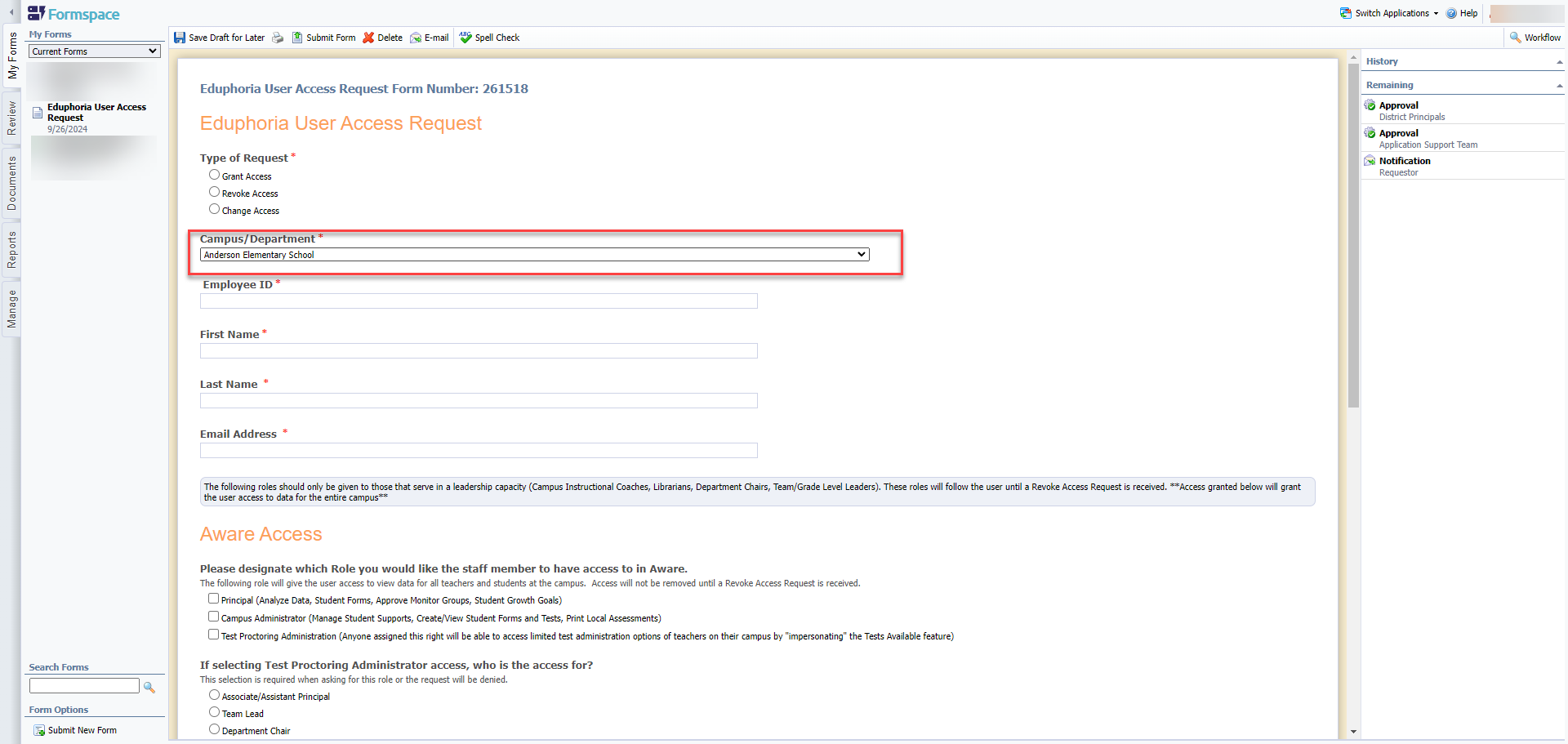Check the Test Proctoring Administration option

[x=214, y=635]
